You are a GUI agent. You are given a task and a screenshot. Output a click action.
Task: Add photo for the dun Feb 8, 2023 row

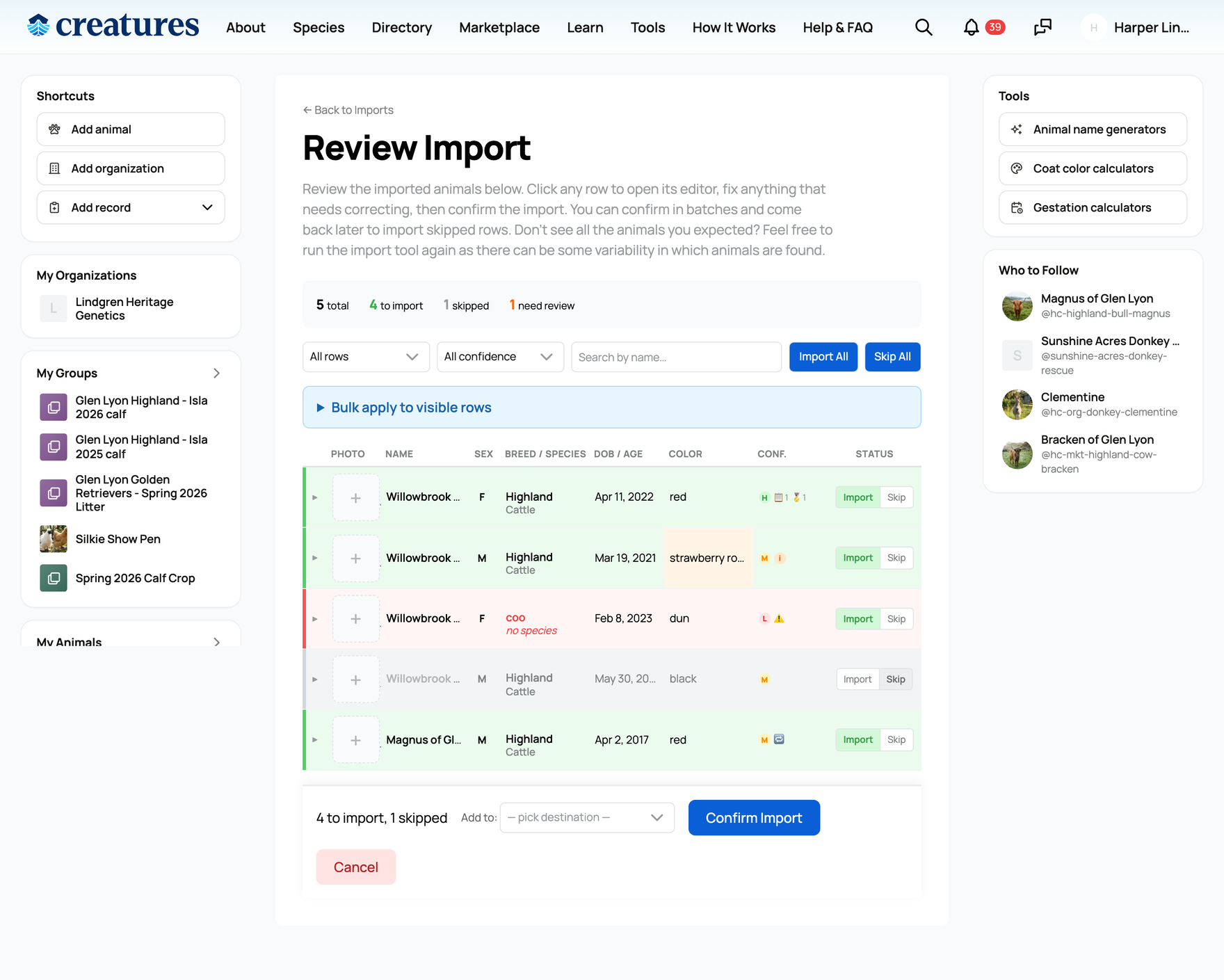pyautogui.click(x=355, y=619)
